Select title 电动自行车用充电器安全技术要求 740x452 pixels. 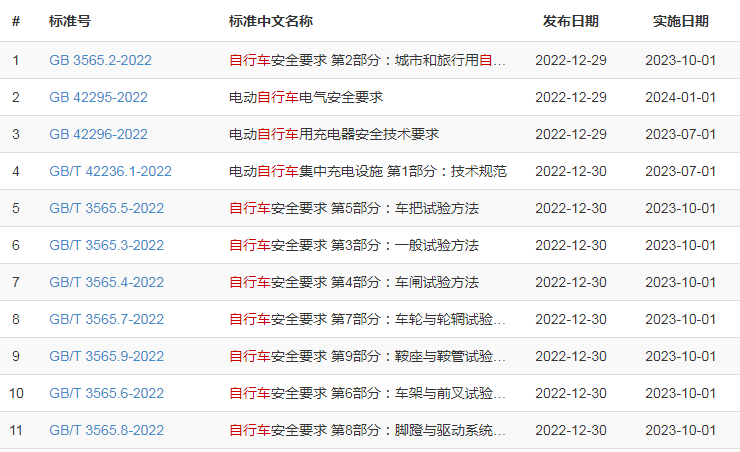(334, 134)
